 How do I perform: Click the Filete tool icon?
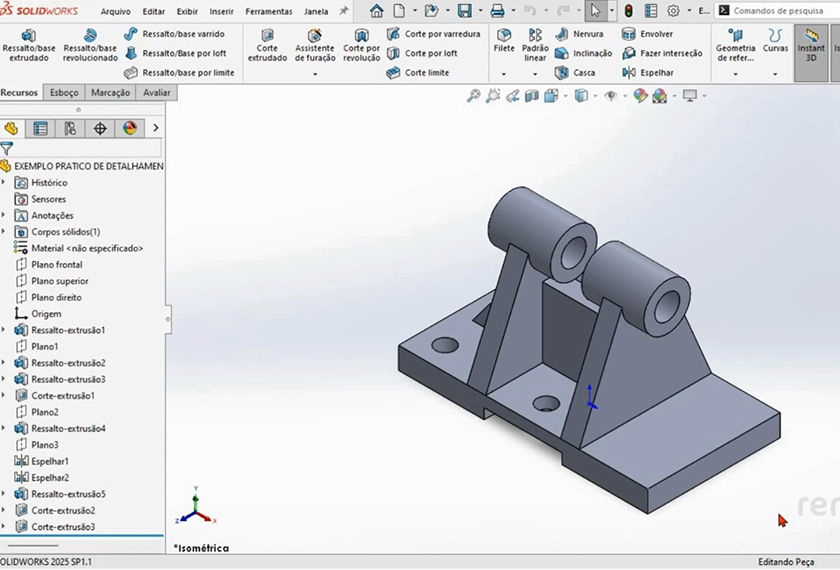tap(504, 36)
